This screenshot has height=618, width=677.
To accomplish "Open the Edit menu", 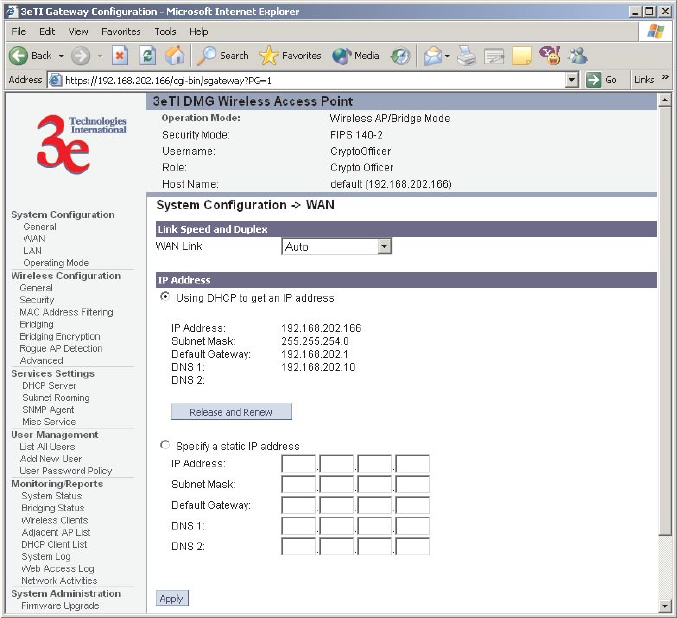I will 47,32.
